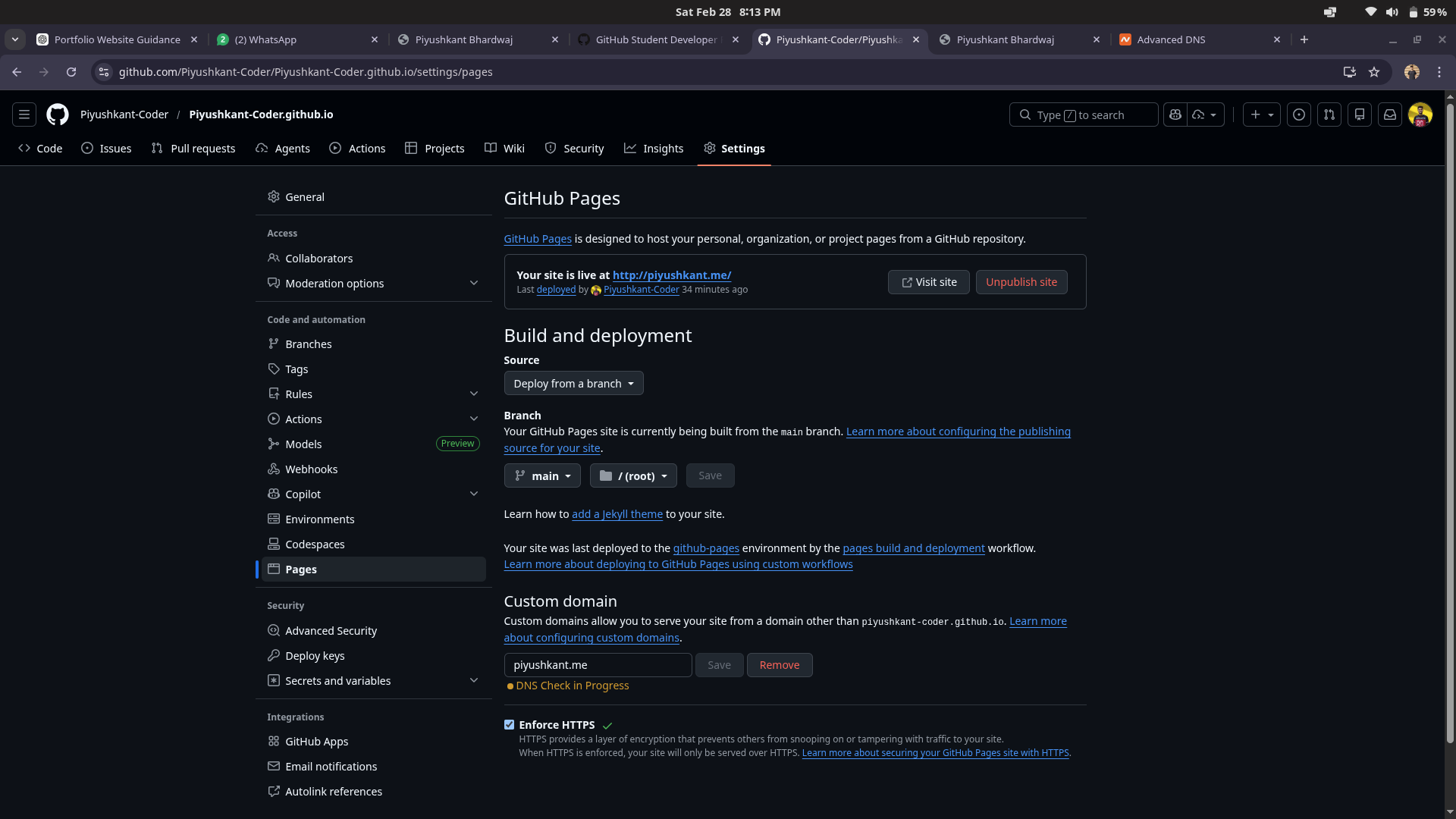Open the Copilot chat icon in header
The height and width of the screenshot is (819, 1456).
(x=1175, y=115)
